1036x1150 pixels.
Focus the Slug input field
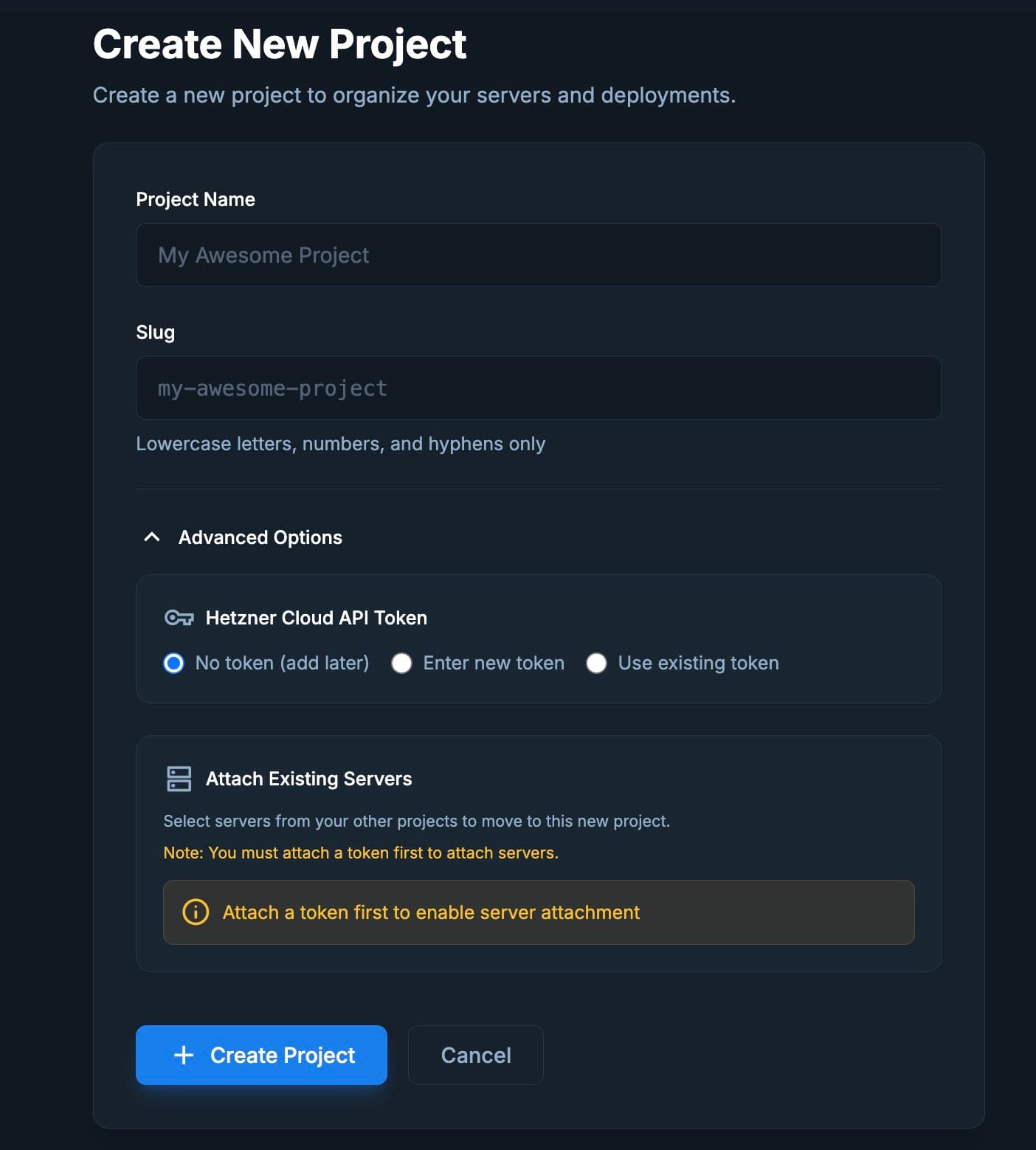(x=539, y=388)
